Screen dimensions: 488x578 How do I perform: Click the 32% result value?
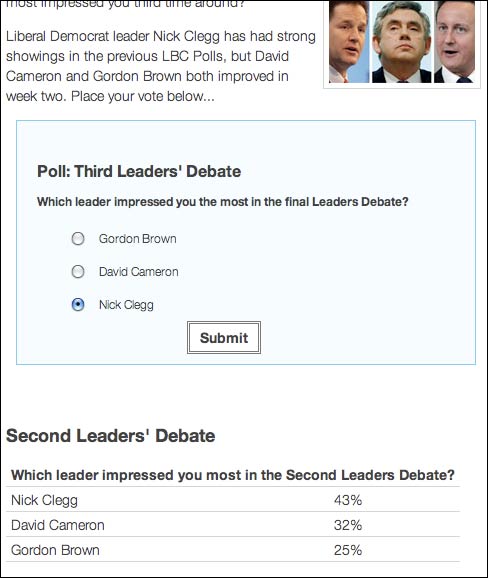point(348,525)
